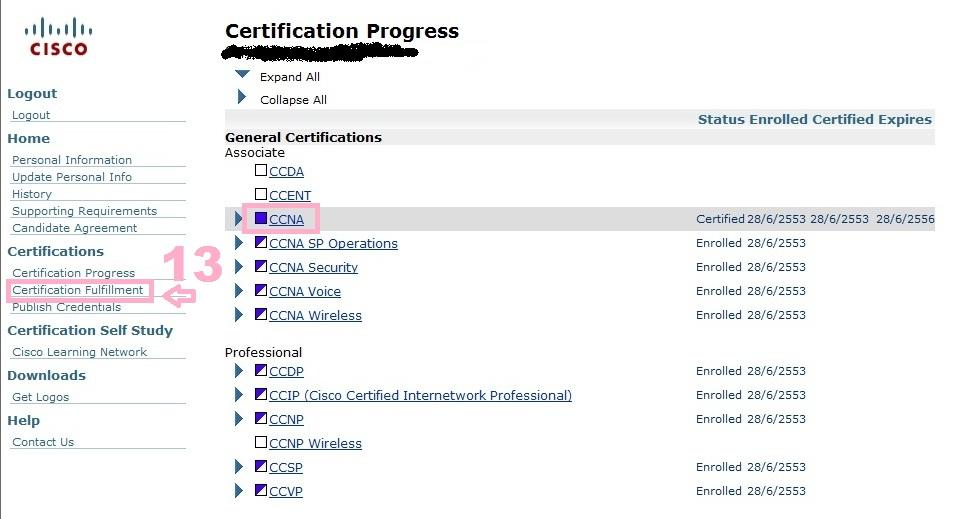Click the CCNA certified status square icon
This screenshot has height=519, width=976.
pyautogui.click(x=261, y=218)
